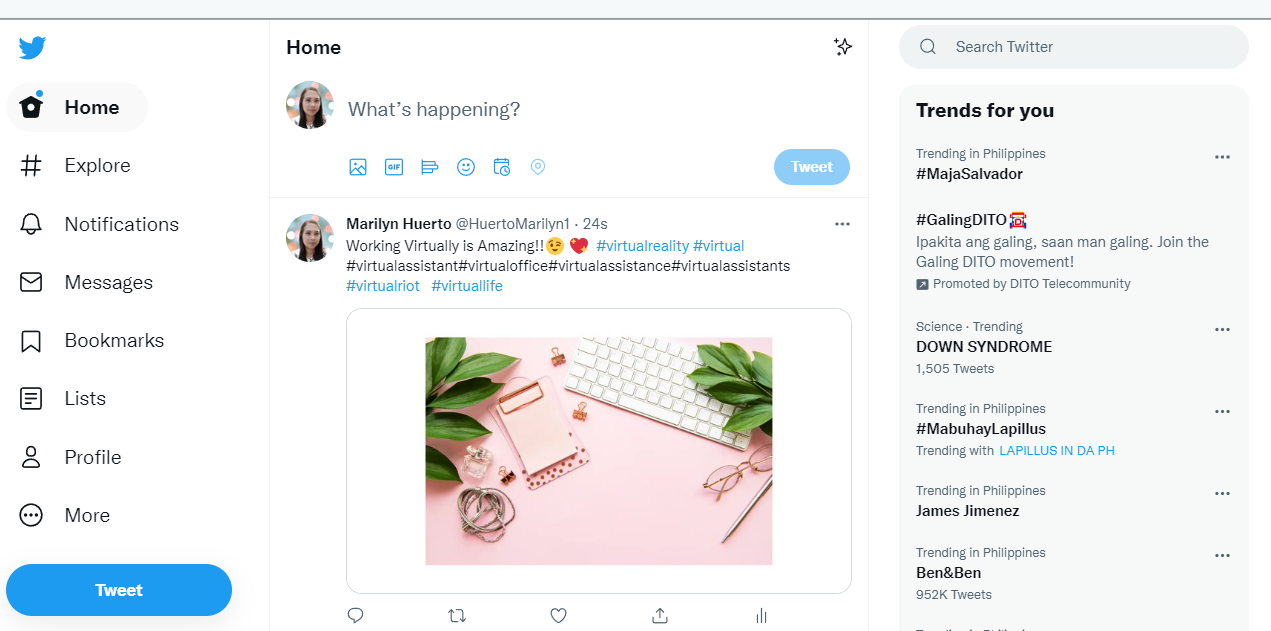
Task: Open the emoji picker
Action: [x=466, y=167]
